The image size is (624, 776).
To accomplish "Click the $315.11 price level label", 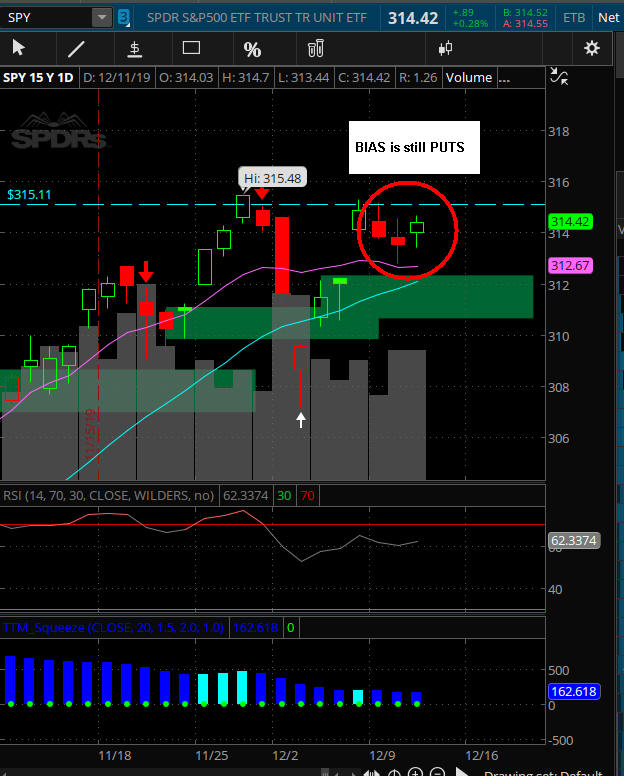I will point(29,194).
